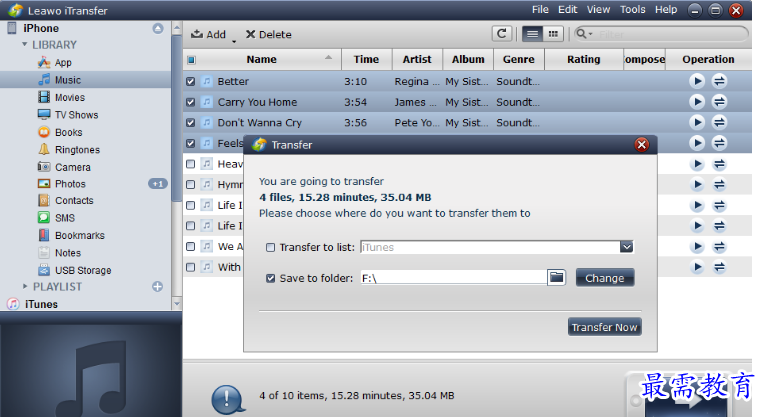
Task: Click the Change folder button
Action: tap(605, 278)
